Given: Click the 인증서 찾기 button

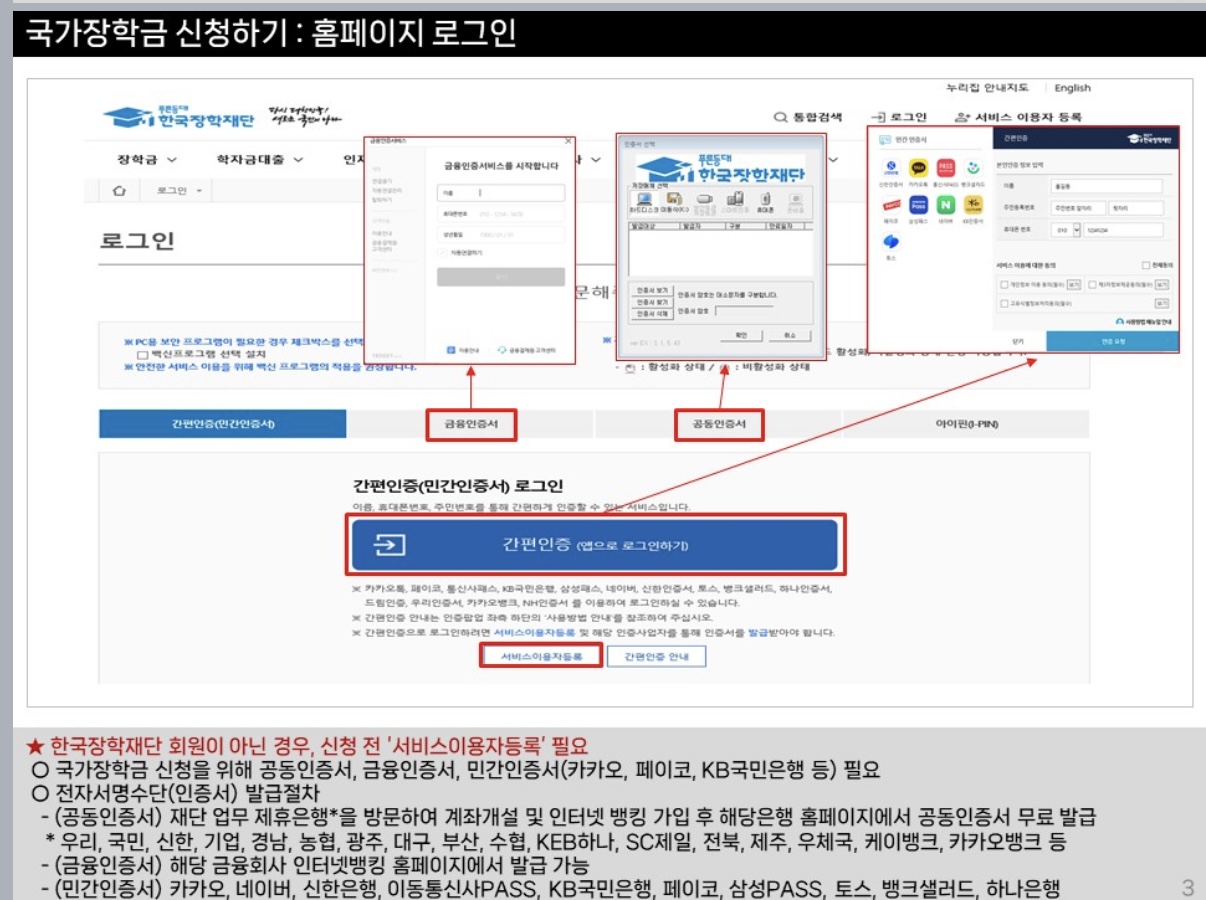Looking at the screenshot, I should 652,302.
